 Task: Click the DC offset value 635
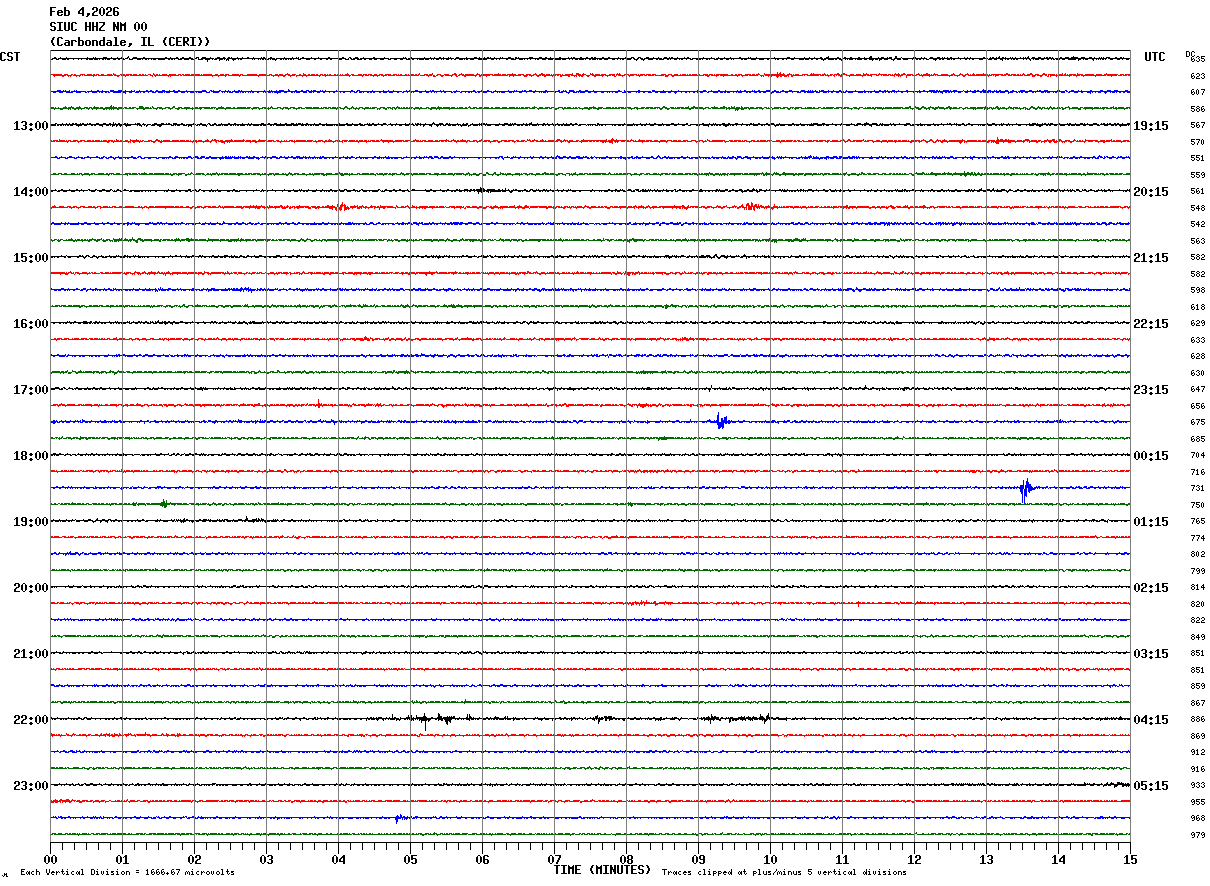pyautogui.click(x=1198, y=59)
